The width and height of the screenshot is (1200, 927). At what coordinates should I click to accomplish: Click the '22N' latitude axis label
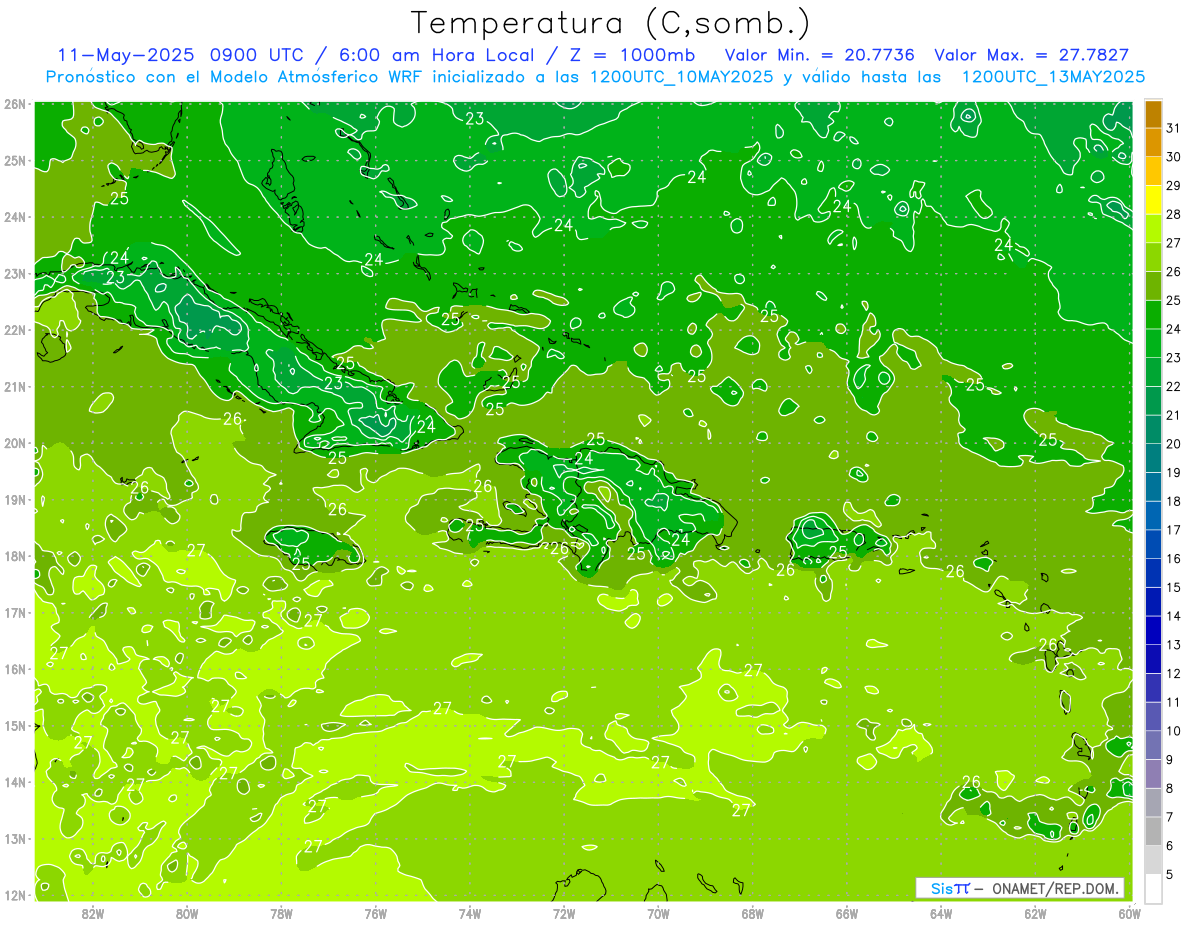(x=14, y=330)
